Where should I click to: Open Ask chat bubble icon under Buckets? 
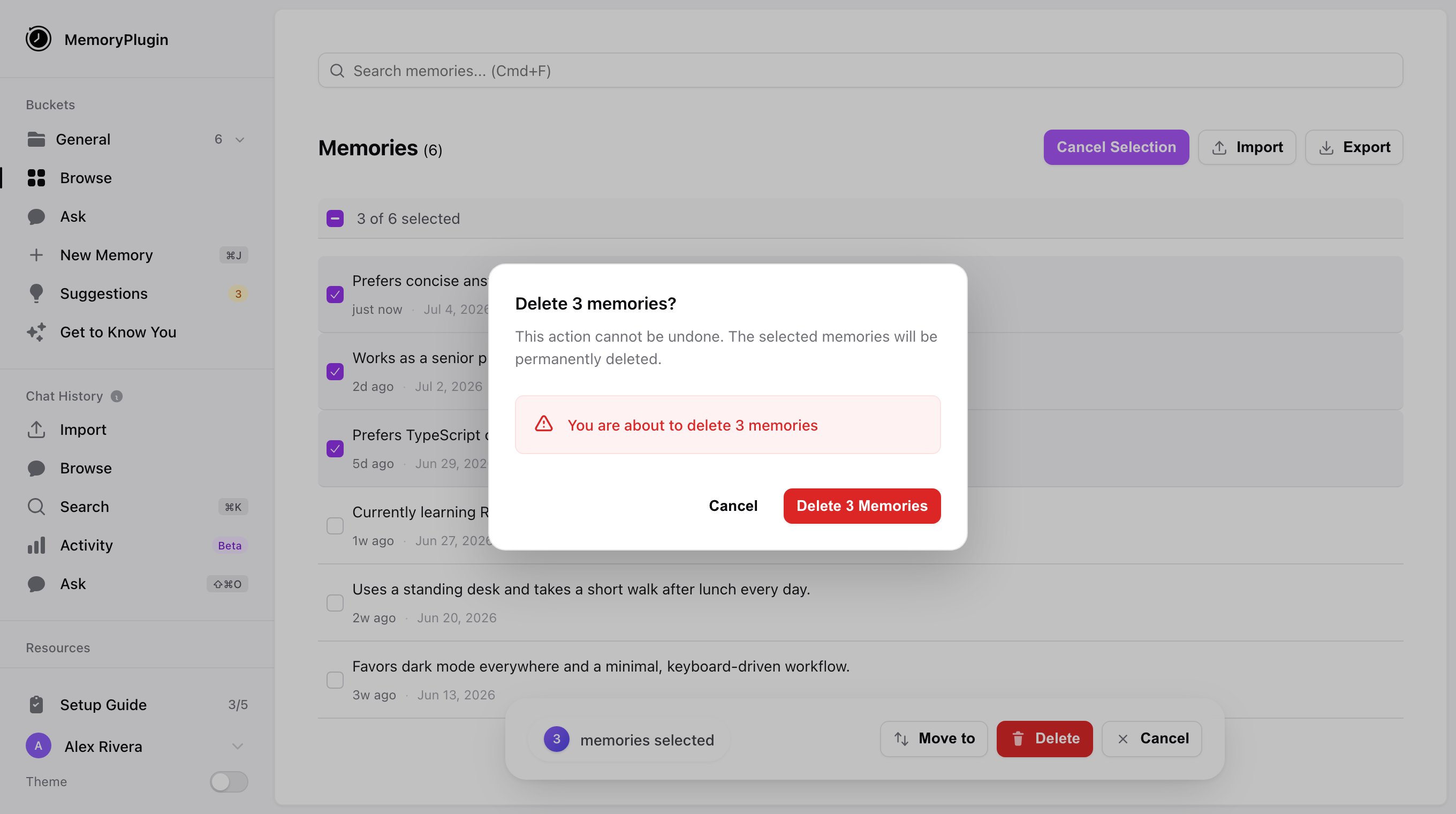pos(36,216)
